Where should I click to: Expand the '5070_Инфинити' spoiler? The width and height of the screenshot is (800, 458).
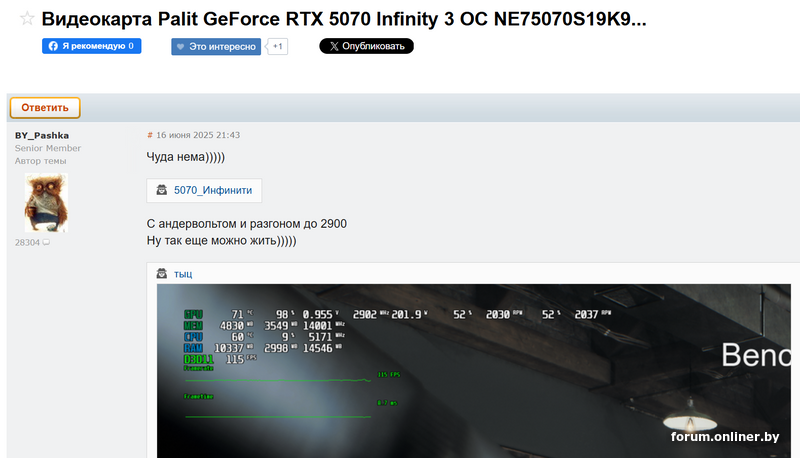coord(213,190)
